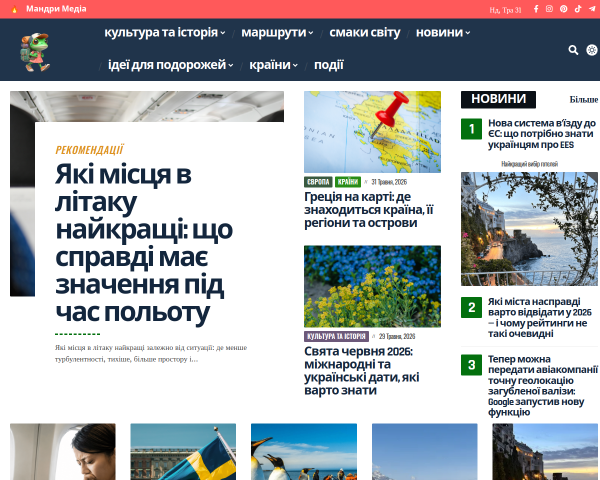Open the Свята червня 2026 article title
600x480 pixels.
pyautogui.click(x=362, y=371)
